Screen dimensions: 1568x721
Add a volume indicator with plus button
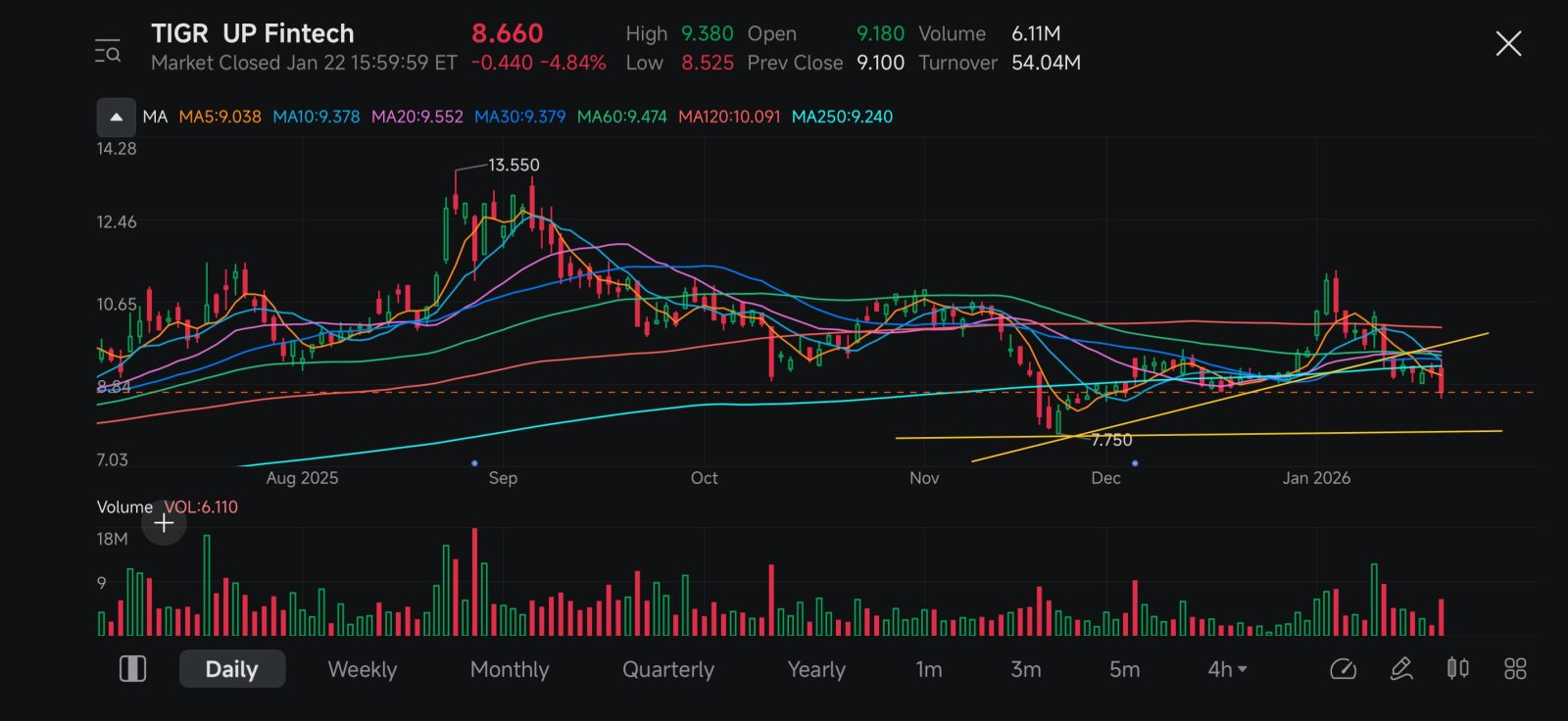[164, 524]
